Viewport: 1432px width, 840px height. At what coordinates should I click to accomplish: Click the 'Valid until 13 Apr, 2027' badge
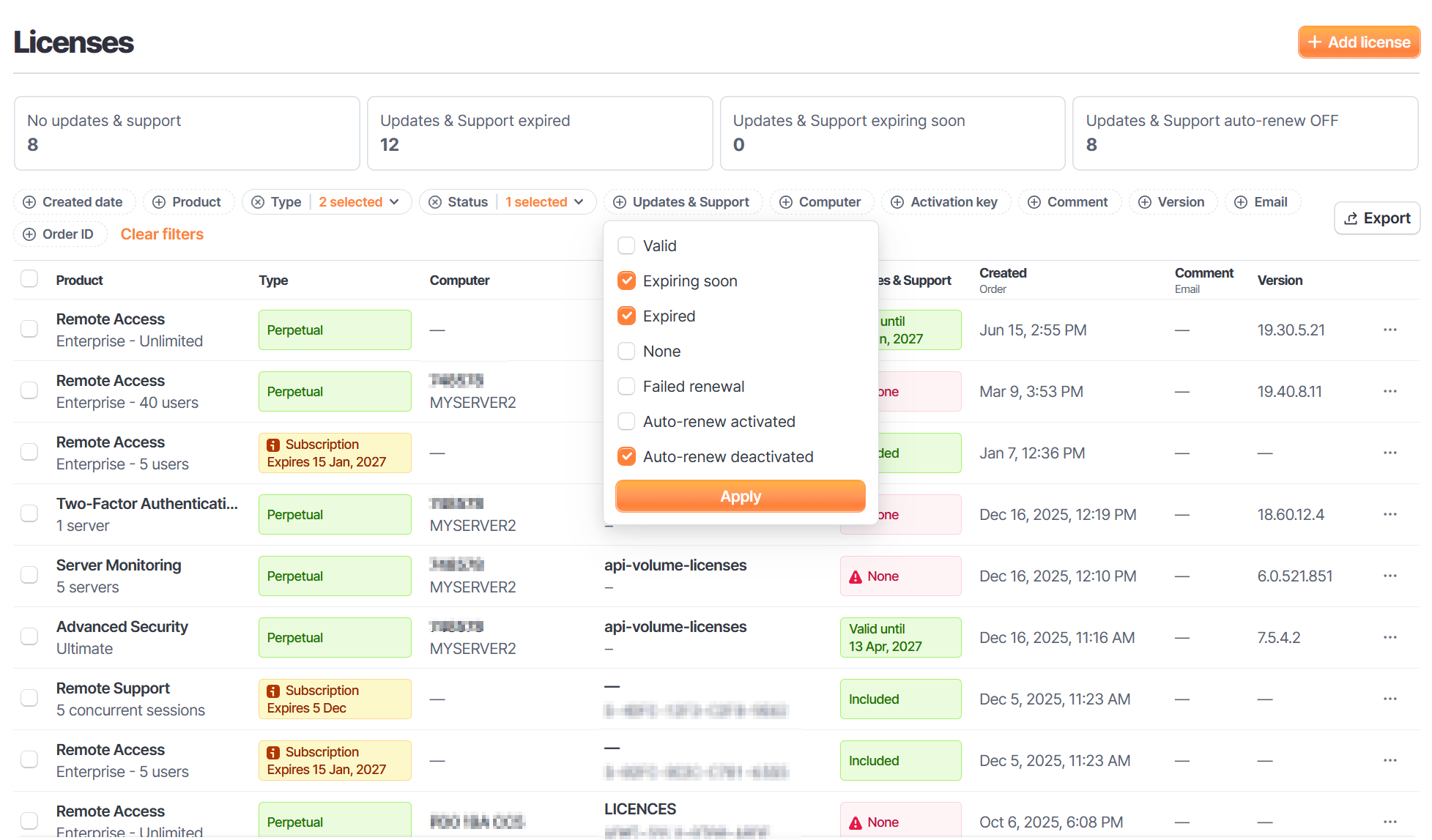pos(900,637)
